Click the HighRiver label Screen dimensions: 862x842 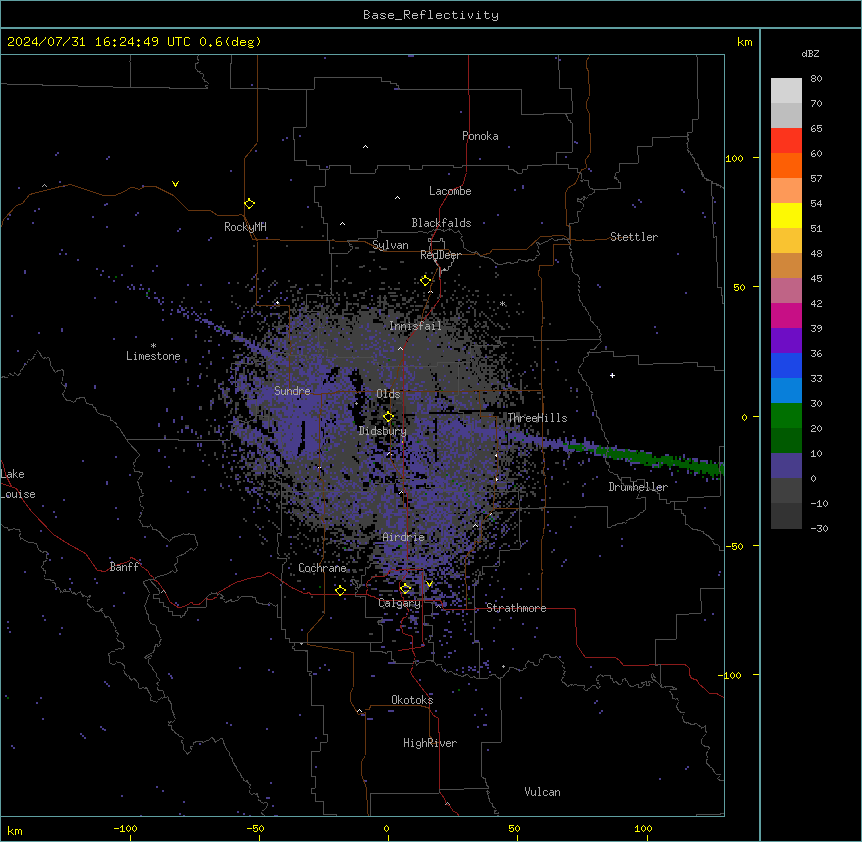pyautogui.click(x=430, y=743)
